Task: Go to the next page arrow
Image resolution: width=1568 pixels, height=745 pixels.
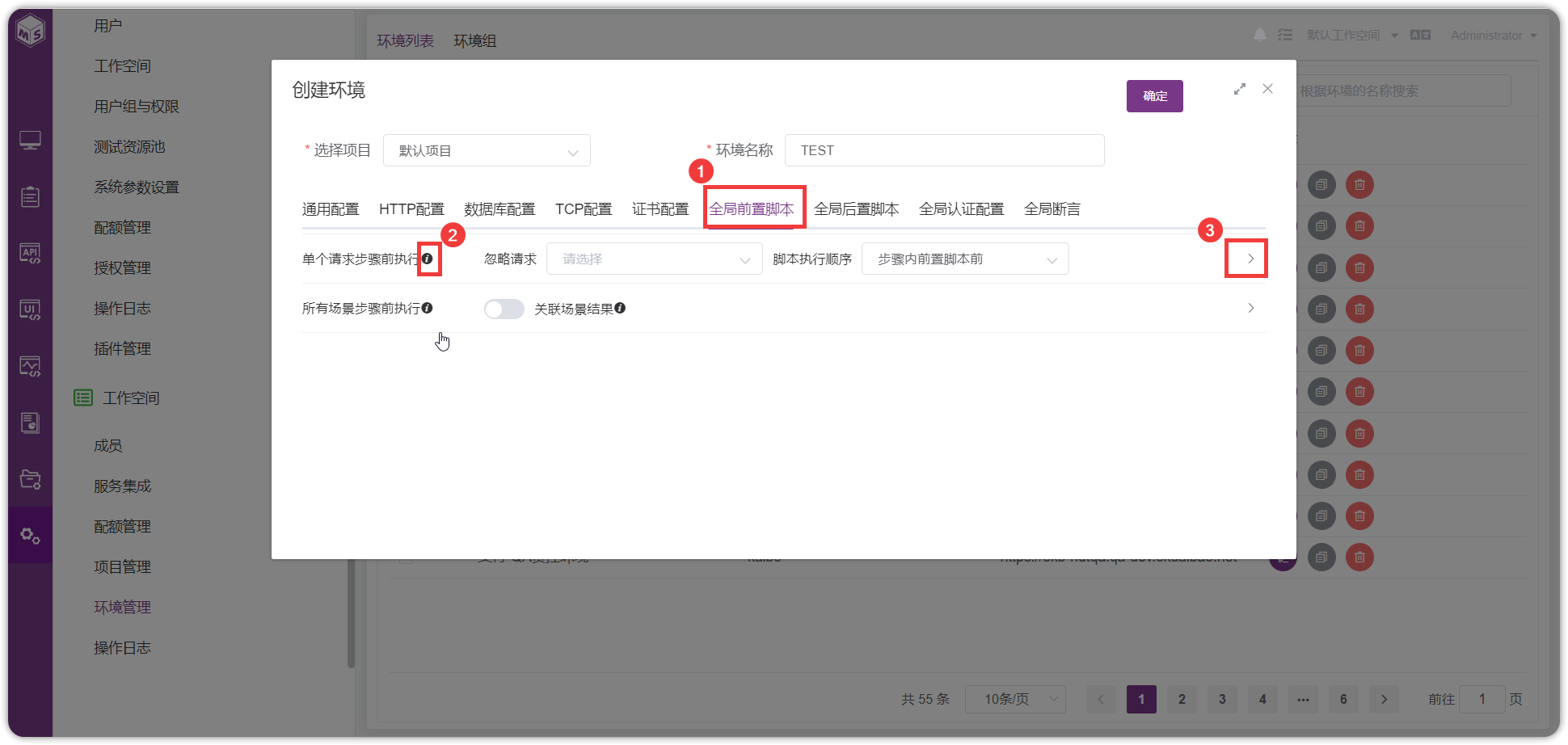Action: coord(1384,699)
